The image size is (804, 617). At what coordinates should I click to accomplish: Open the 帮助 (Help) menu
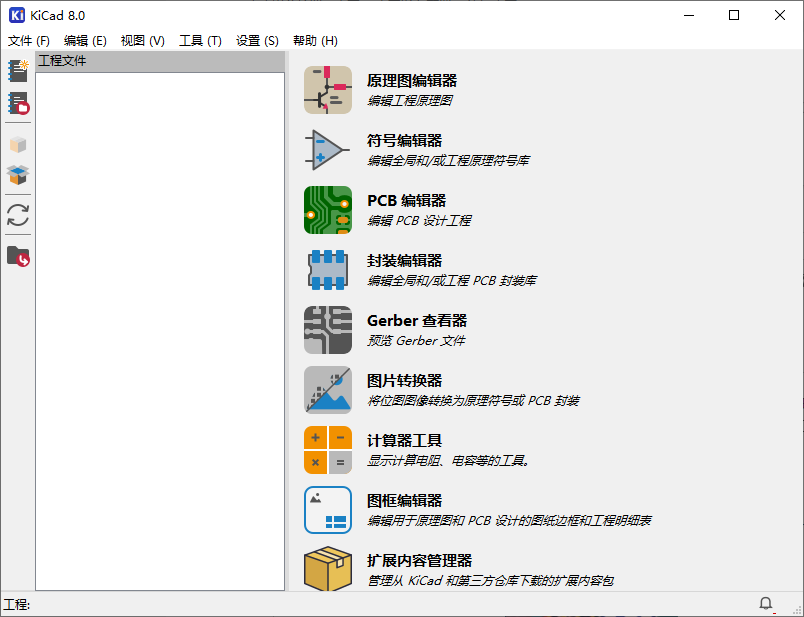[317, 41]
